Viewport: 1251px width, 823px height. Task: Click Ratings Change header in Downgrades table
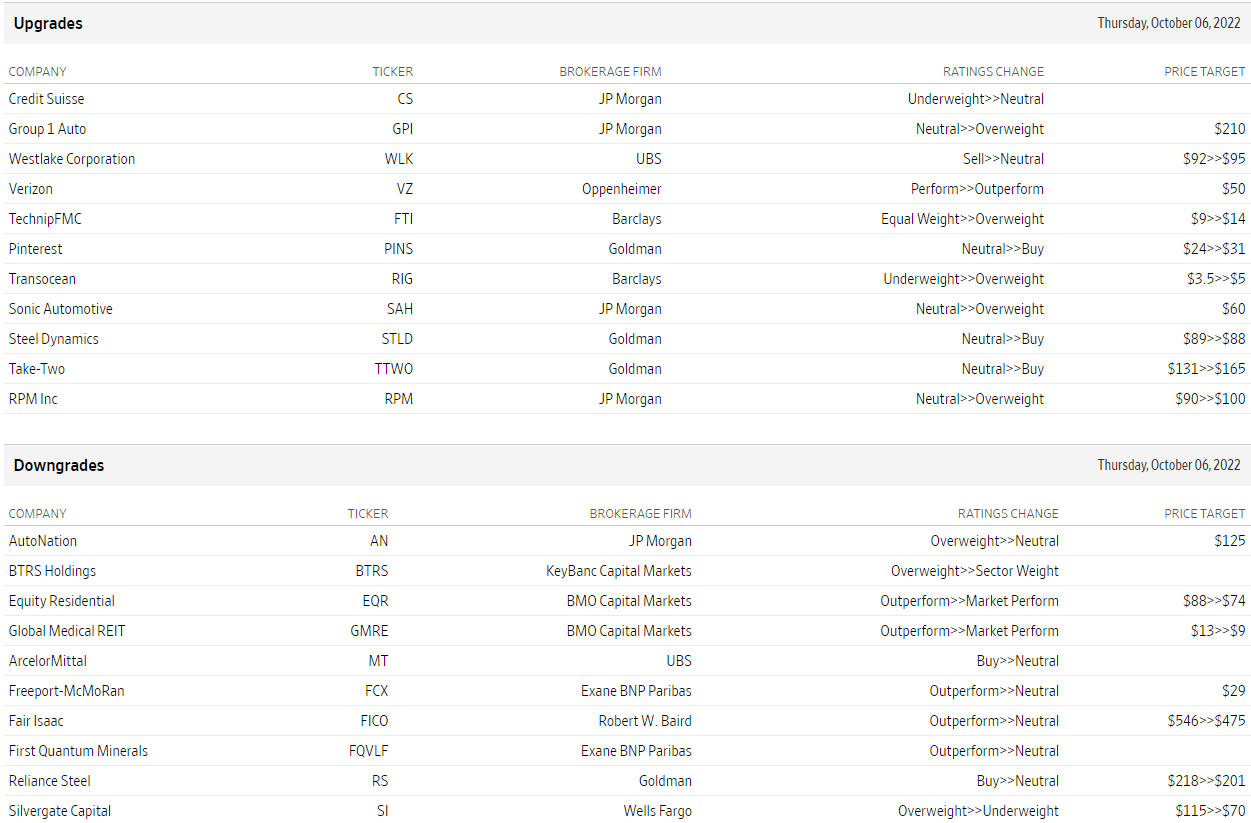1008,514
